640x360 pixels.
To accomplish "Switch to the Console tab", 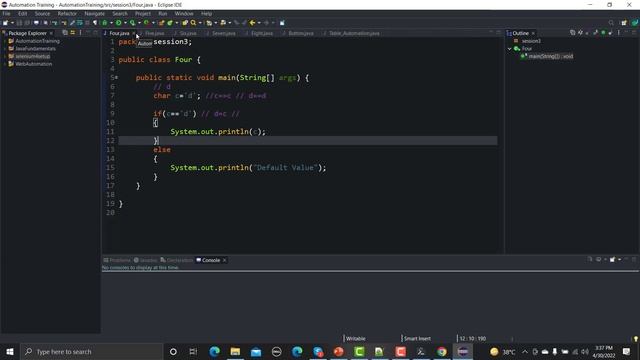I will pyautogui.click(x=211, y=260).
